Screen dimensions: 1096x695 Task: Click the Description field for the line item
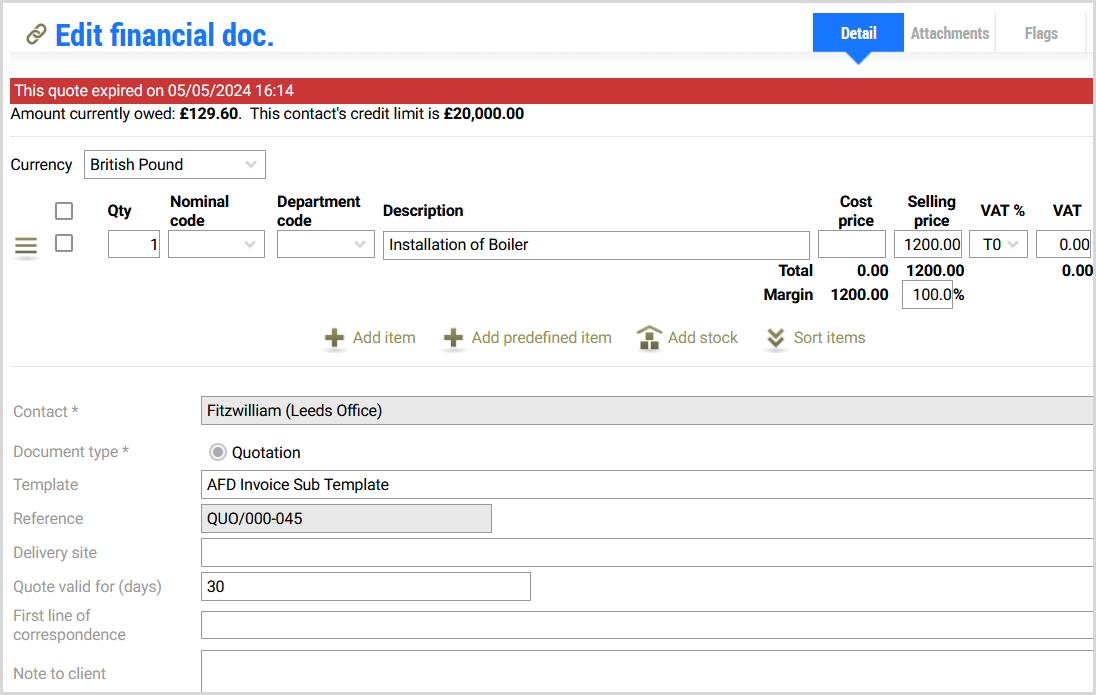(x=596, y=245)
